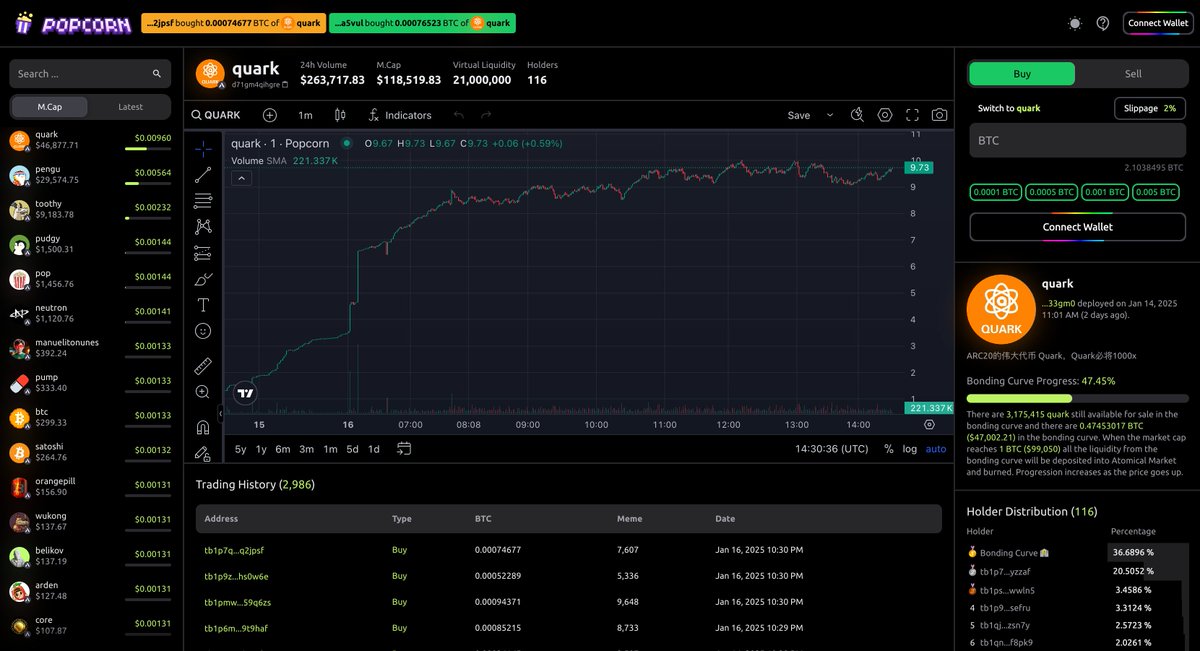Switch to the Buy tab

[1022, 74]
